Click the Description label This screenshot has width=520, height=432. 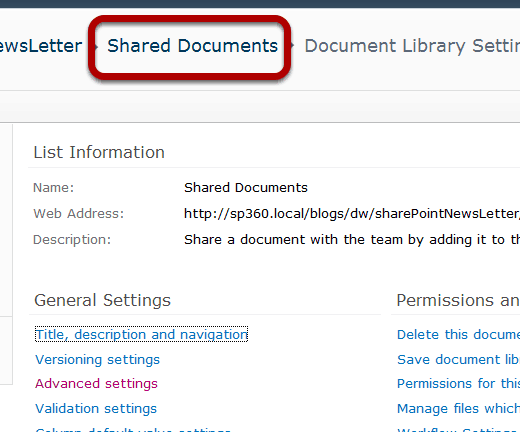point(72,240)
